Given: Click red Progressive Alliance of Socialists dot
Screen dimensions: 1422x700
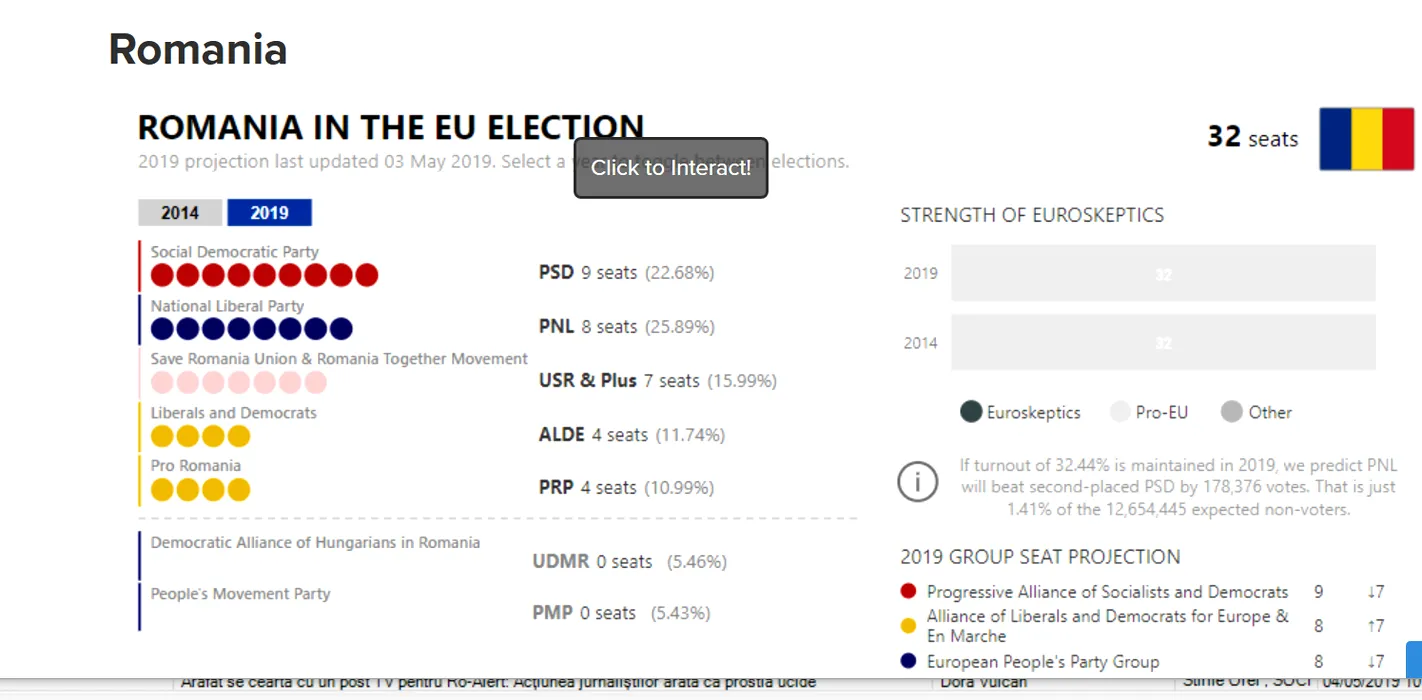Looking at the screenshot, I should click(908, 592).
